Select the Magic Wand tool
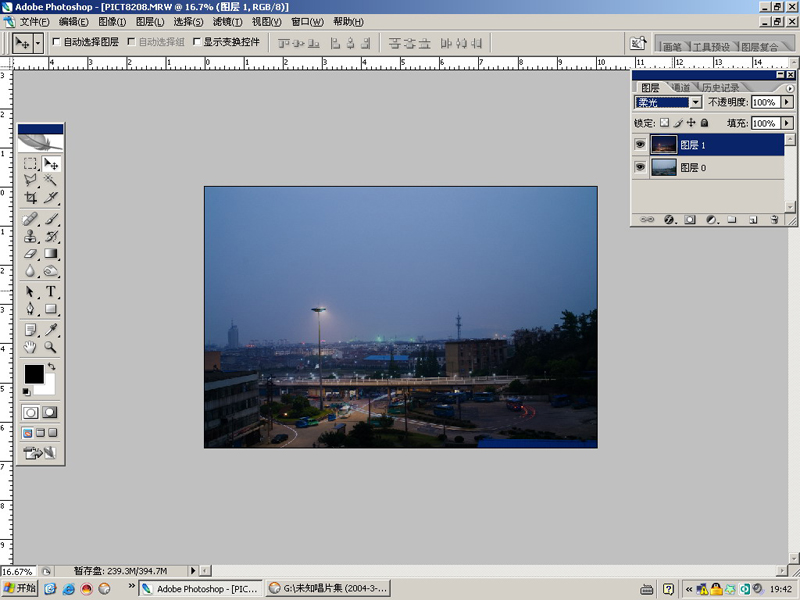Screen dimensions: 800x600 coord(51,180)
